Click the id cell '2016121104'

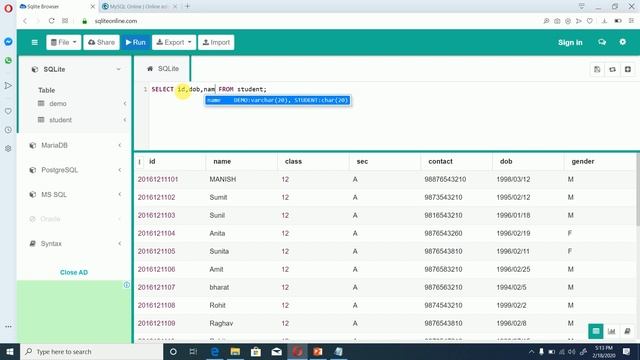click(x=156, y=233)
